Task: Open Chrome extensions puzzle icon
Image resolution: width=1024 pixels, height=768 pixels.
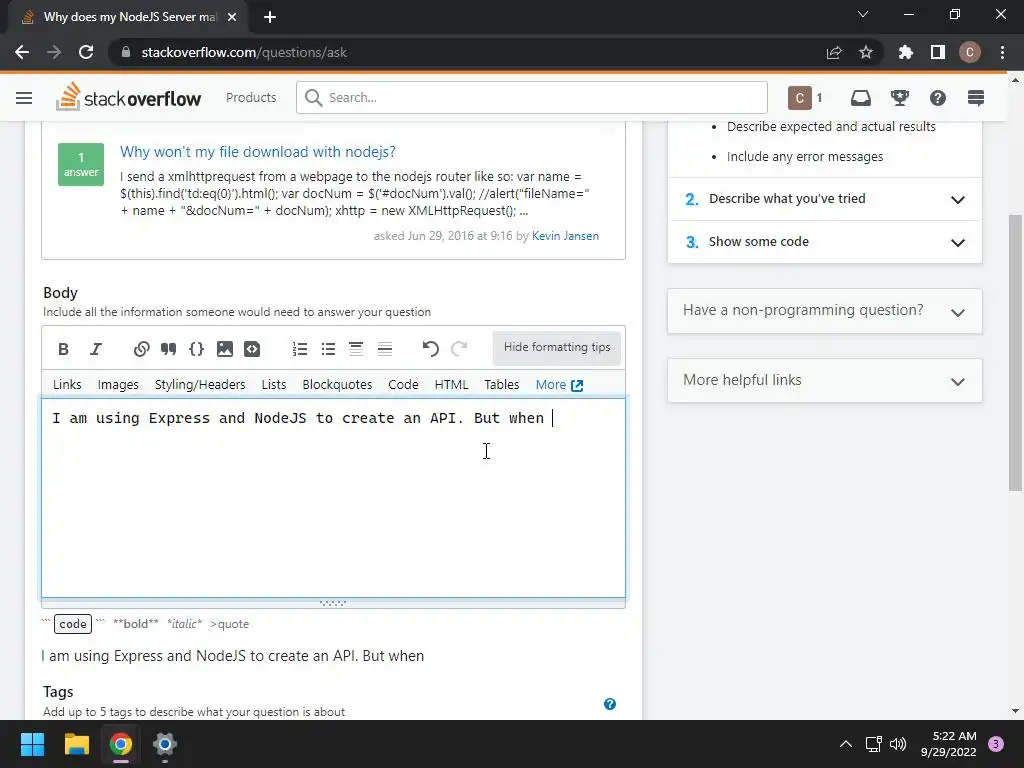Action: (905, 52)
